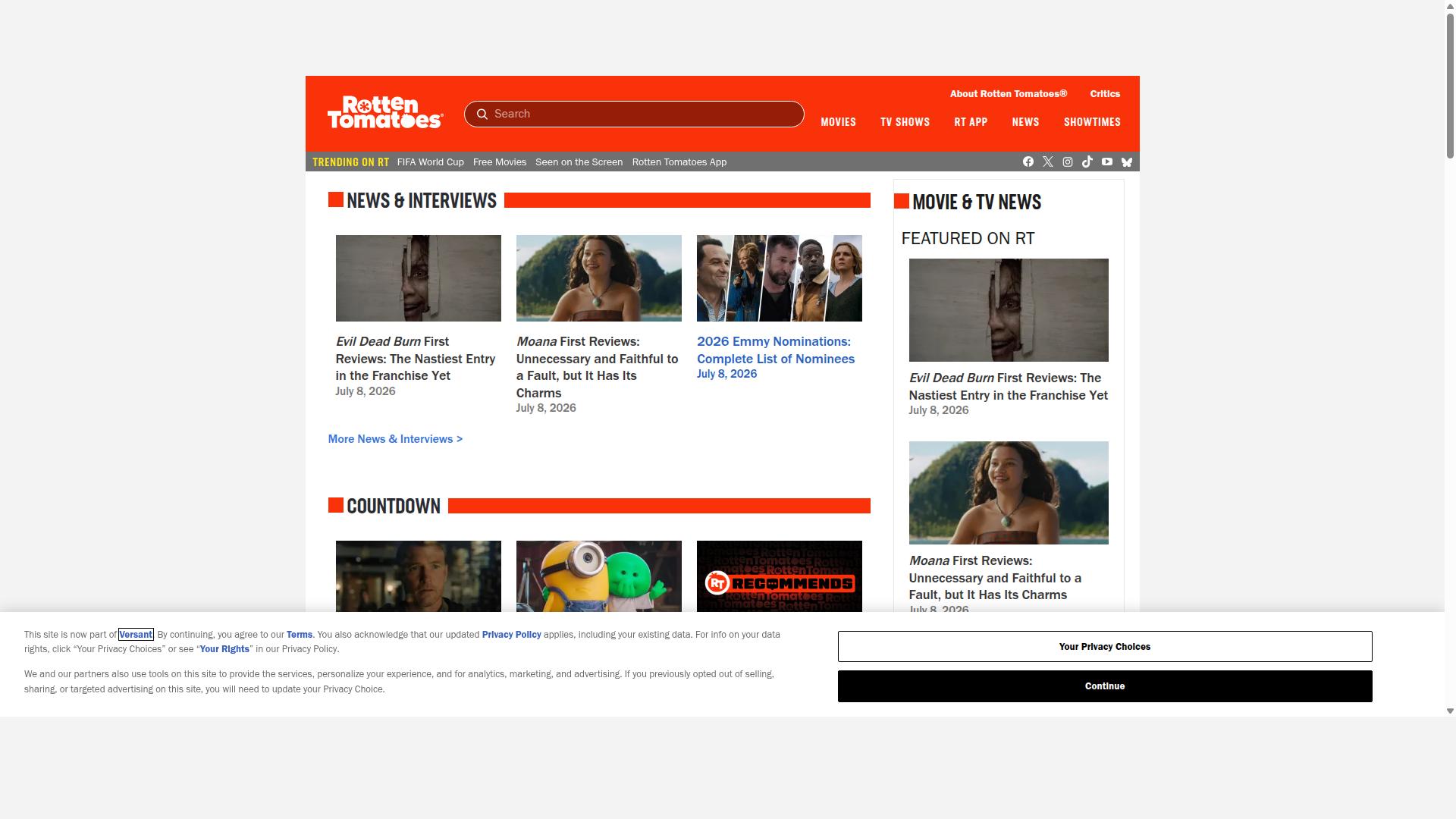Screen dimensions: 1456x819
Task: Open Countdown RT Recommends thumbnail
Action: pos(780,576)
